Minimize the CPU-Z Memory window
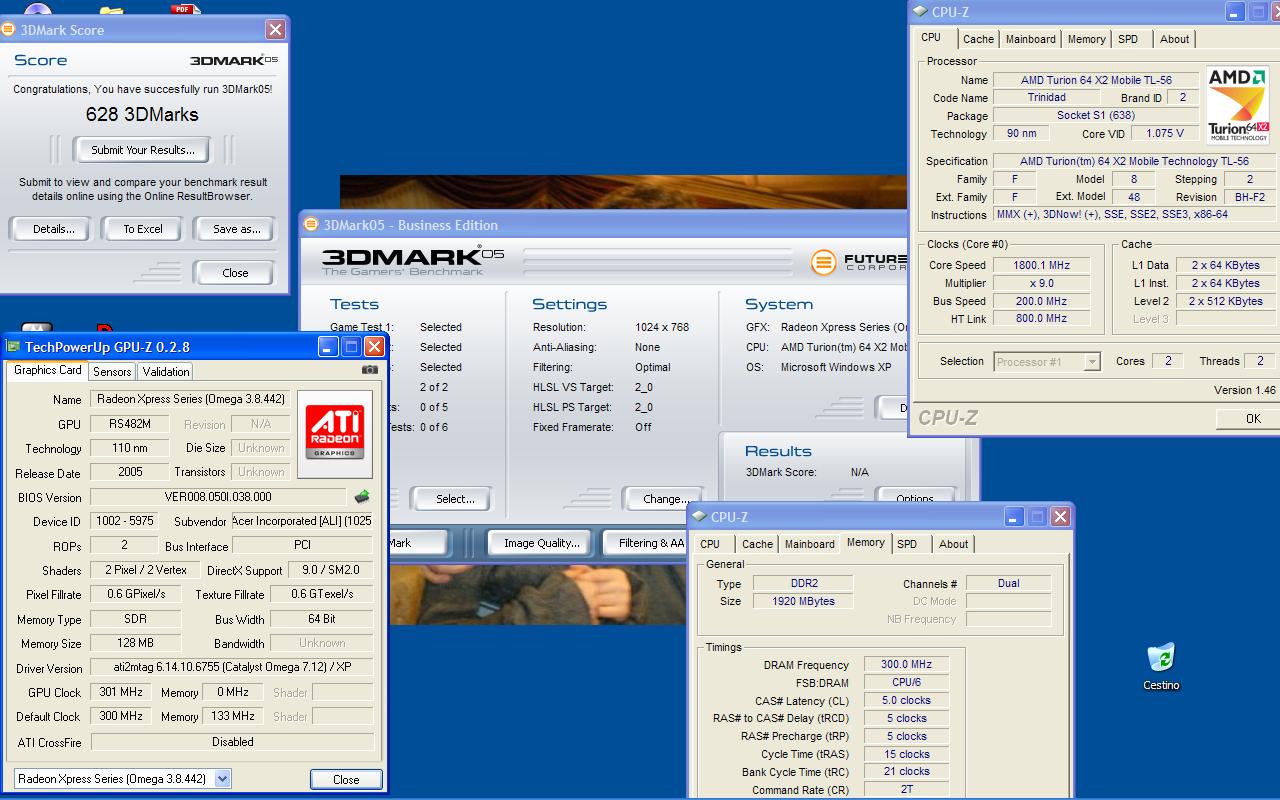This screenshot has width=1280, height=800. [x=1014, y=517]
